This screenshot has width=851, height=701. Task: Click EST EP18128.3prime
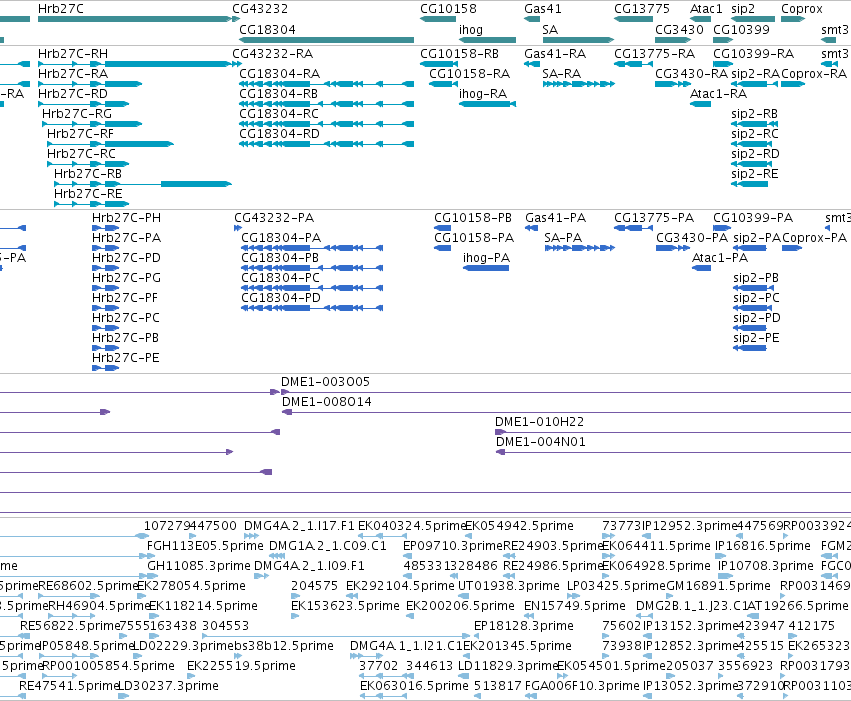(524, 626)
